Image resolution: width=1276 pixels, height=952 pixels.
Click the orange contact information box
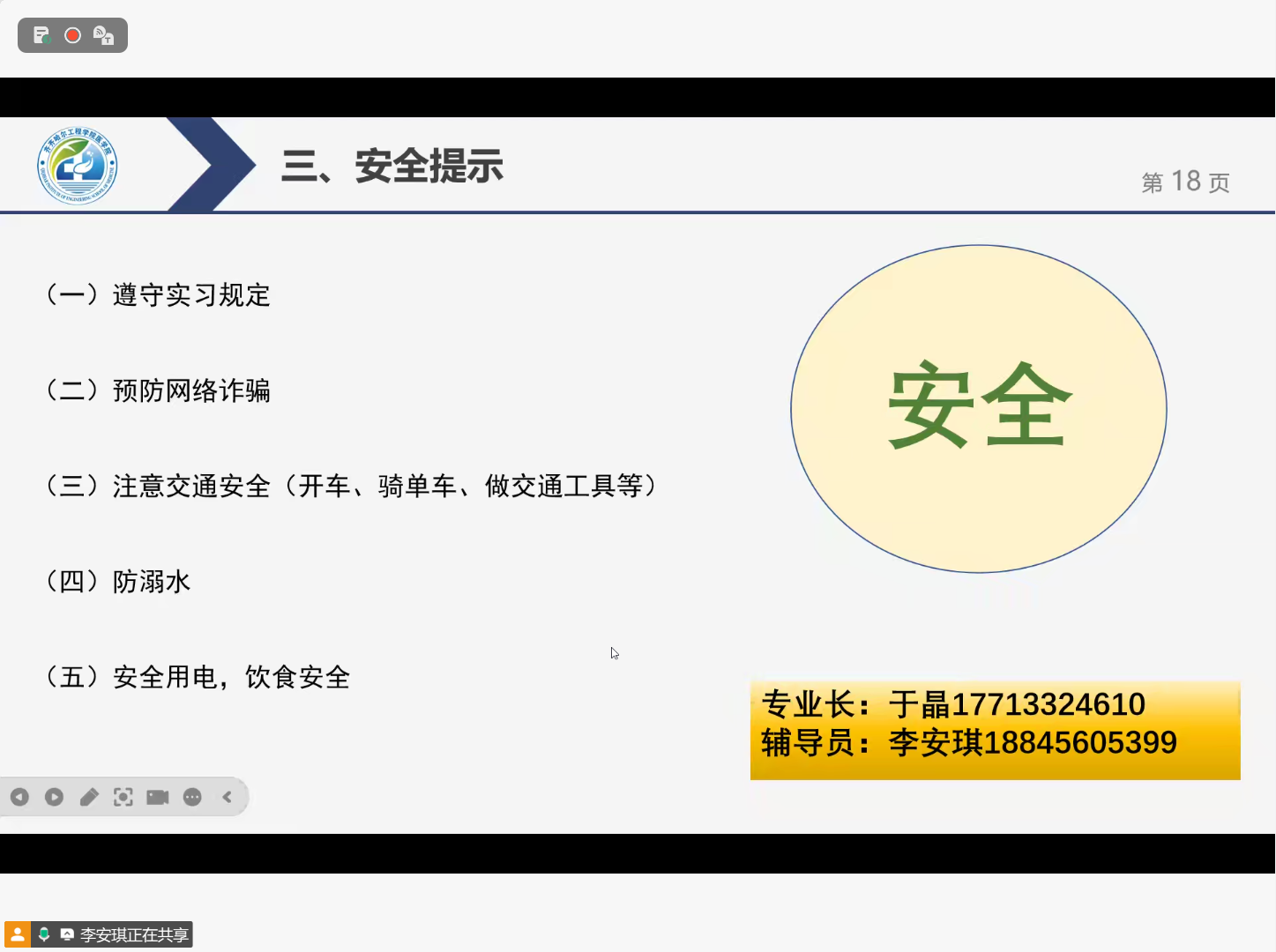(x=995, y=730)
